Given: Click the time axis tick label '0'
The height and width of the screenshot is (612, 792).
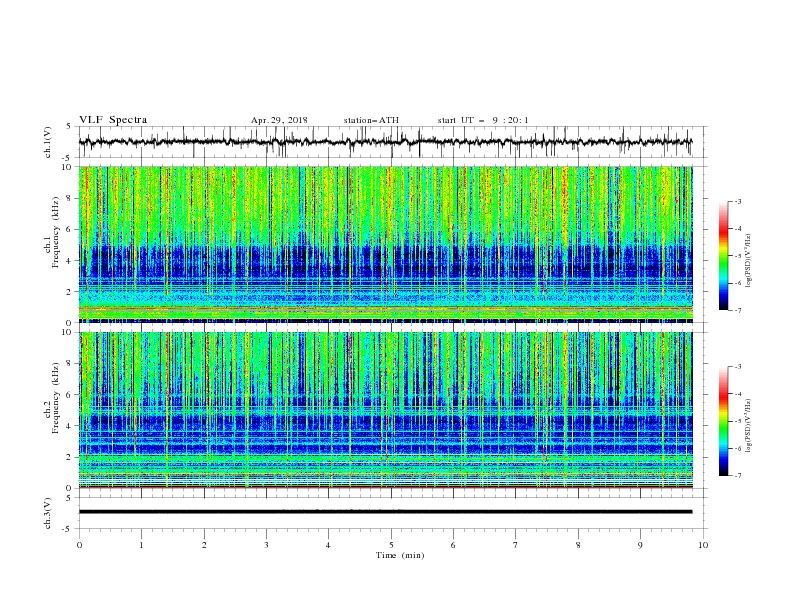Looking at the screenshot, I should [x=79, y=545].
